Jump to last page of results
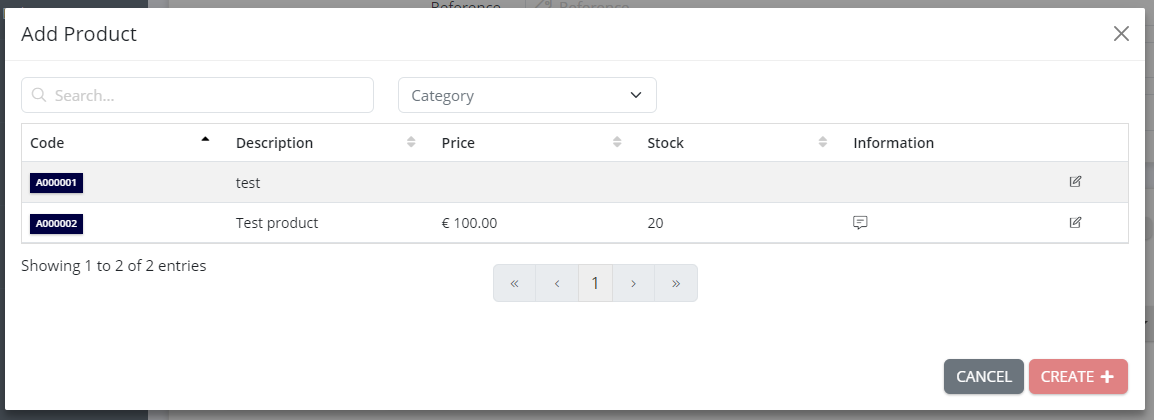Image resolution: width=1154 pixels, height=420 pixels. click(676, 283)
